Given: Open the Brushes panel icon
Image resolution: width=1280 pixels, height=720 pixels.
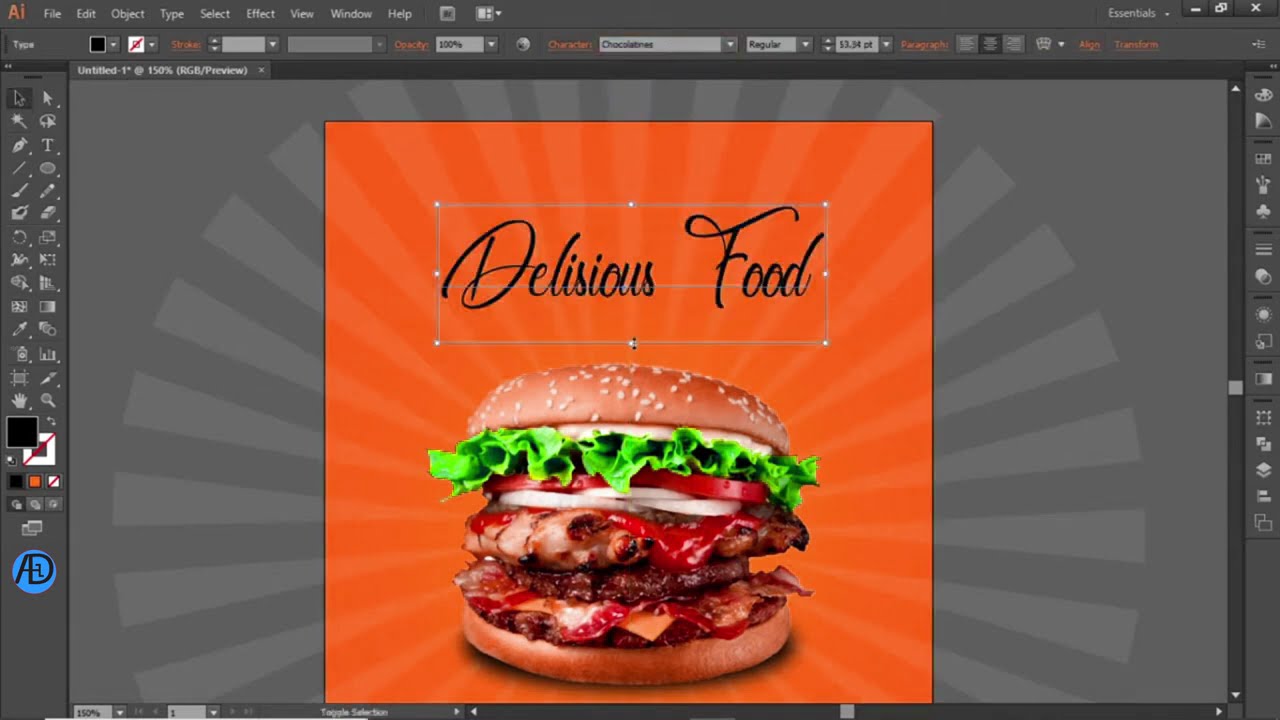Looking at the screenshot, I should click(1264, 185).
